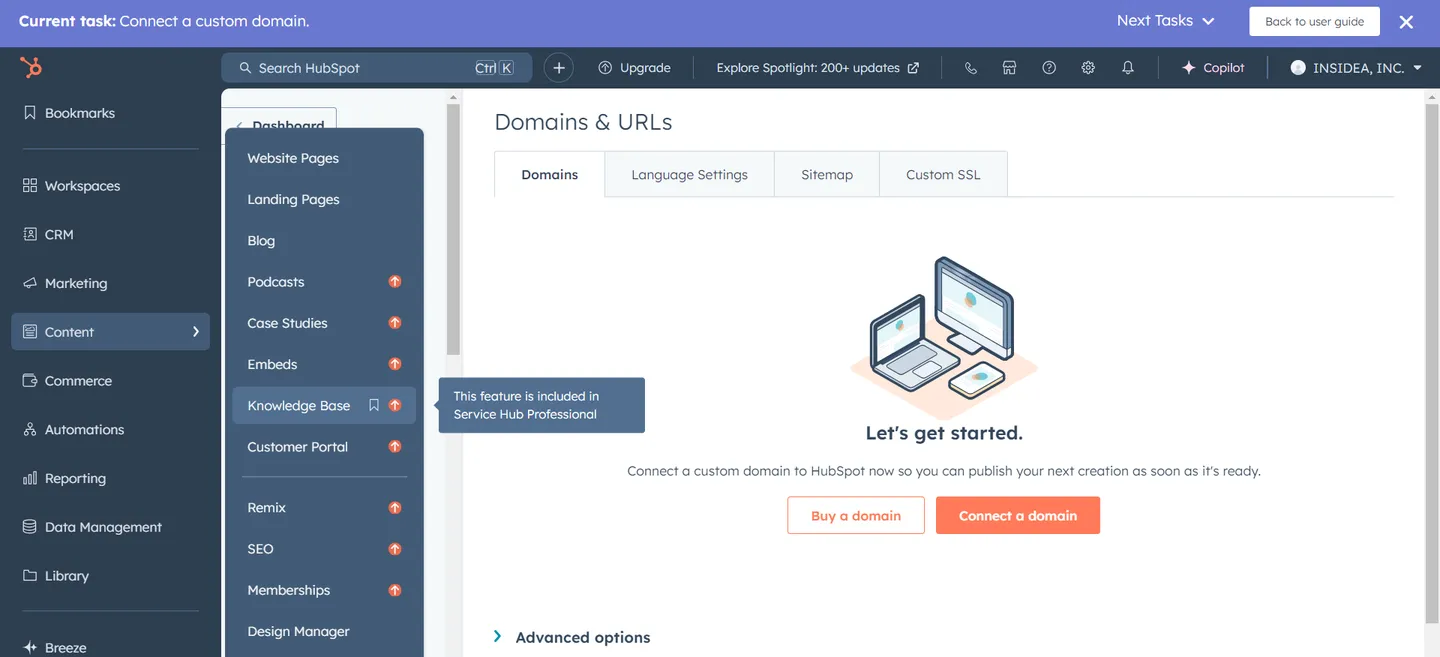Expand the Content sidebar menu

[x=110, y=332]
